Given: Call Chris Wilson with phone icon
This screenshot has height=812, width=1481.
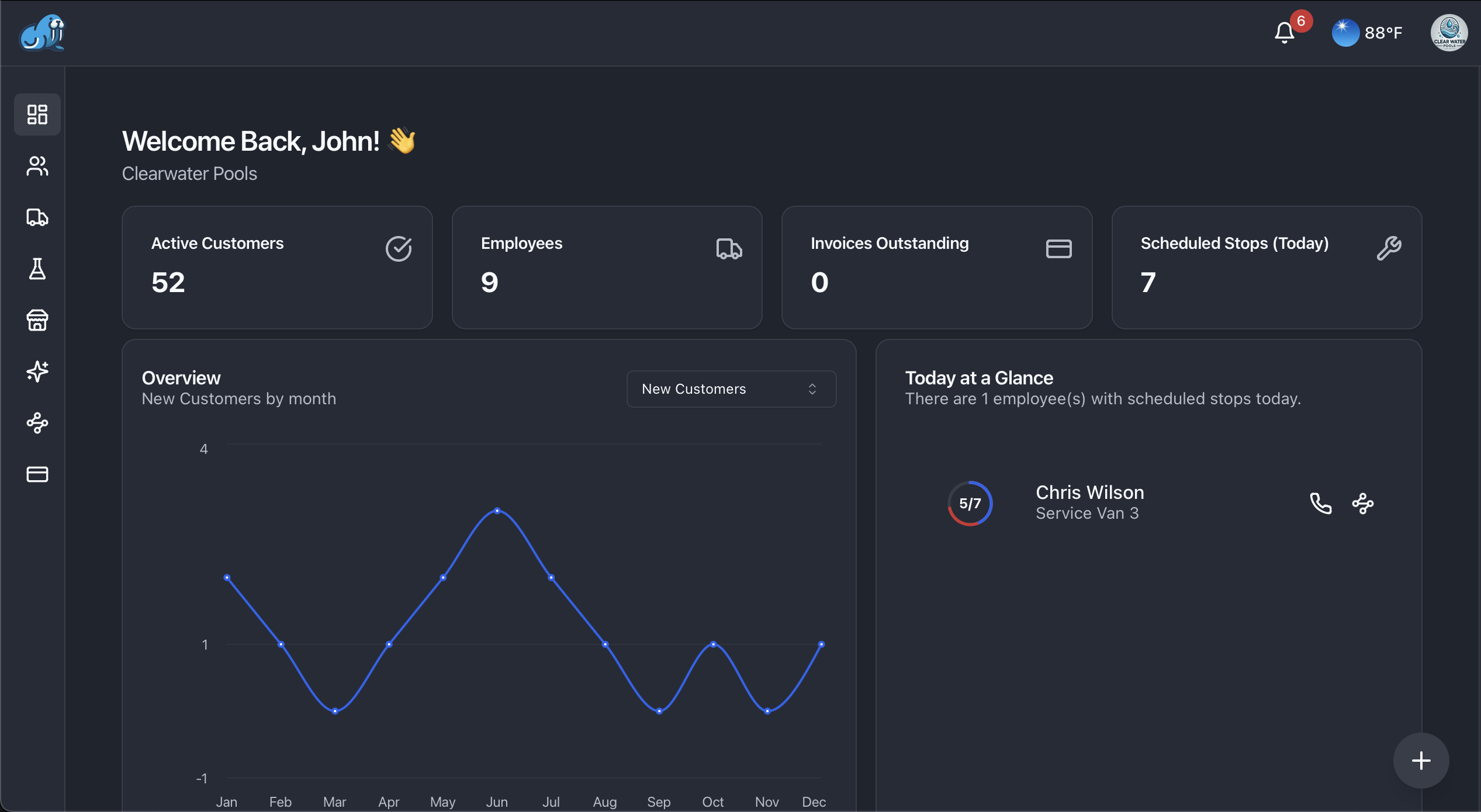Looking at the screenshot, I should (1321, 503).
